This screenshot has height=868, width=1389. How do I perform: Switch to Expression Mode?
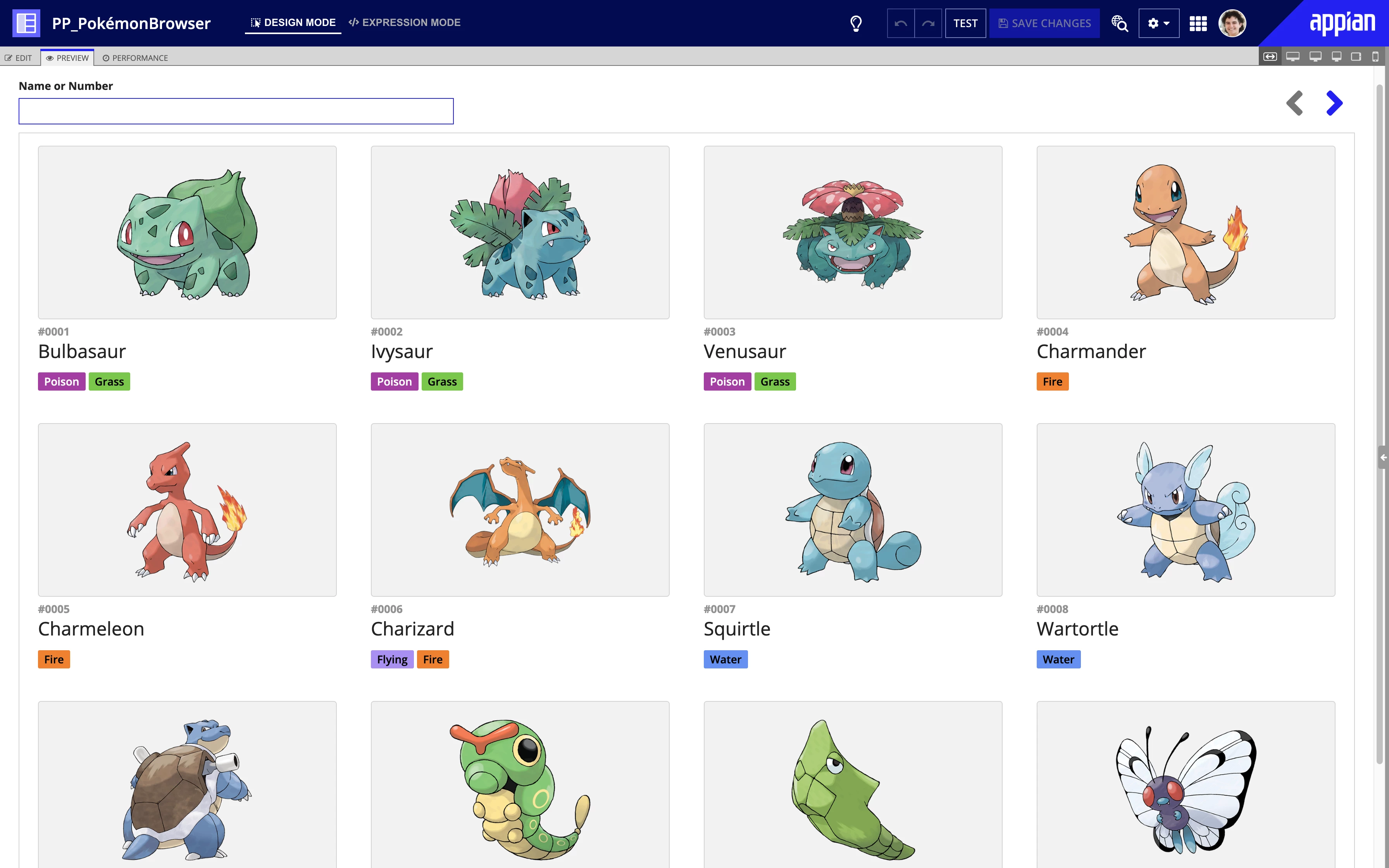405,23
